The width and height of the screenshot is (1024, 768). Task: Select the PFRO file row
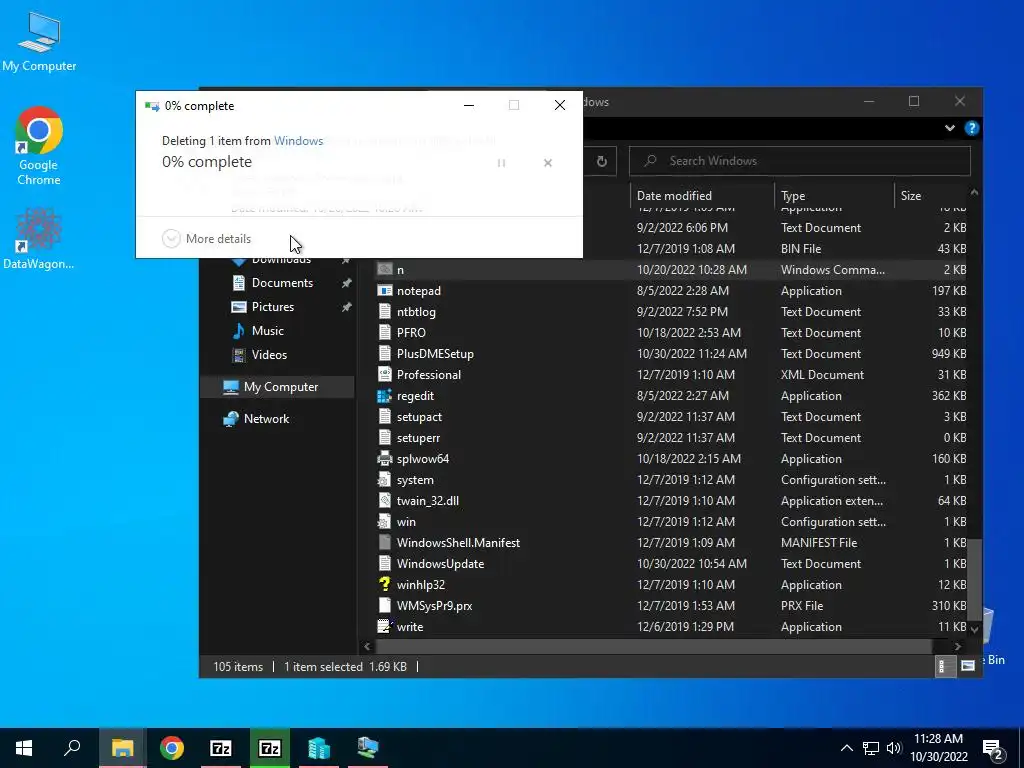[x=670, y=332]
